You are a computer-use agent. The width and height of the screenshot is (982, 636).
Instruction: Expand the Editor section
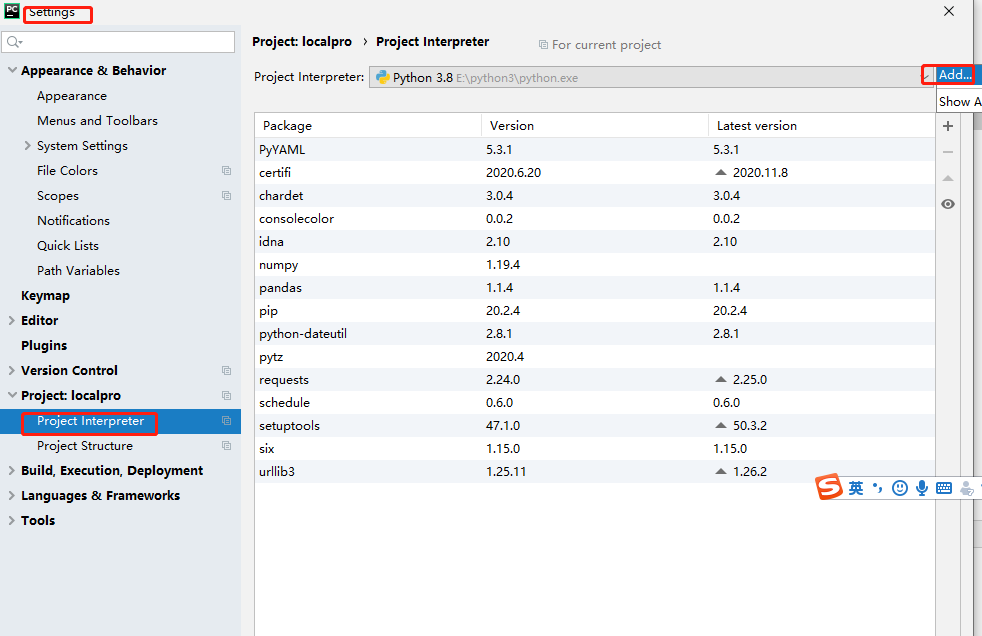pyautogui.click(x=11, y=320)
